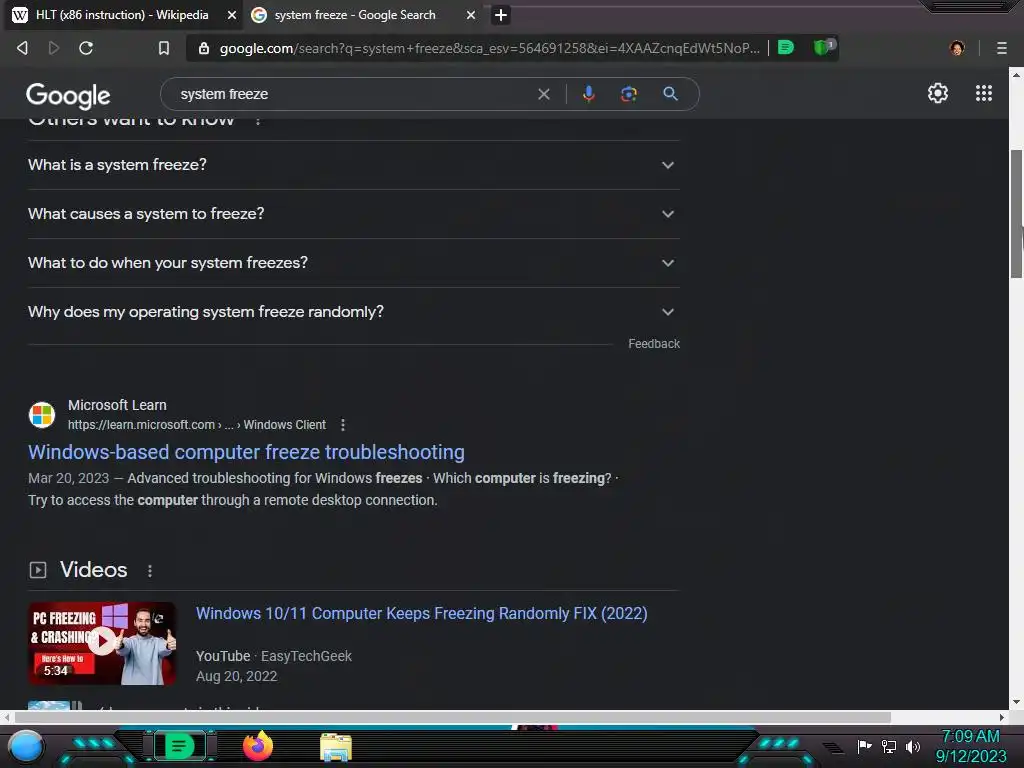The height and width of the screenshot is (768, 1024).
Task: Click the scroll up arrow of vertical scrollbar
Action: coord(1016,74)
